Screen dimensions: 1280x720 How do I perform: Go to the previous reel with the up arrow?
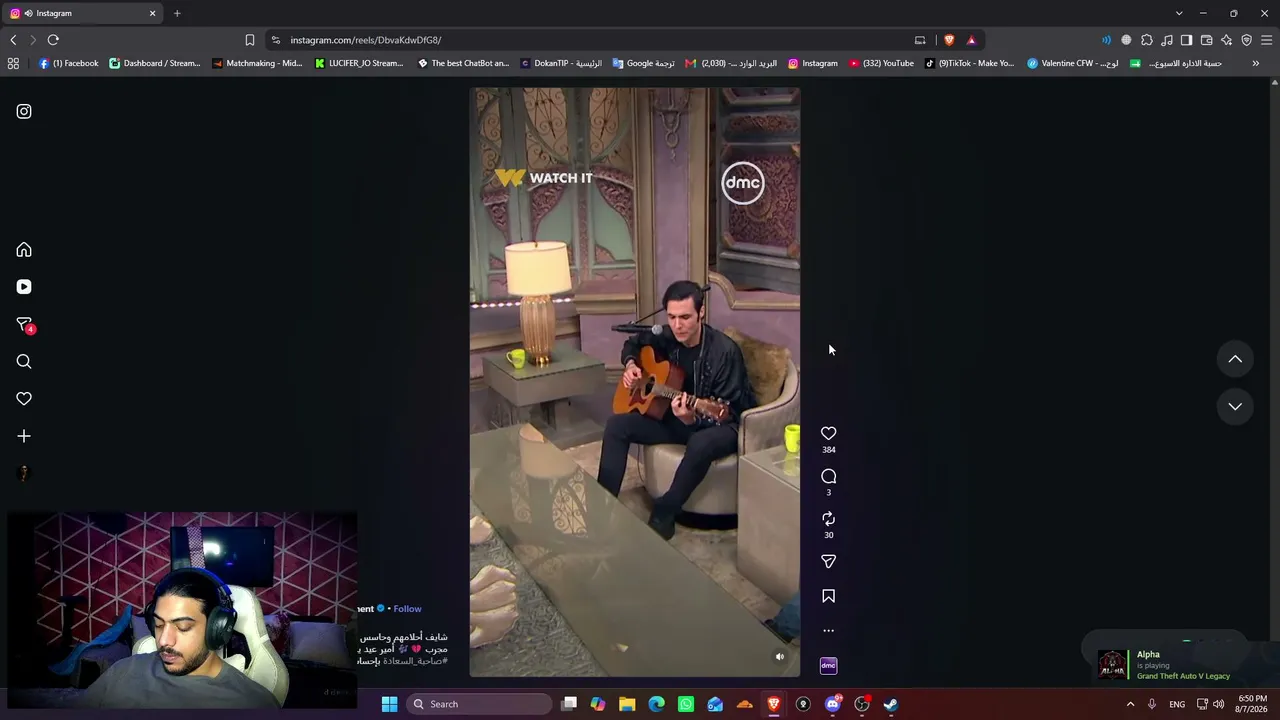1235,359
